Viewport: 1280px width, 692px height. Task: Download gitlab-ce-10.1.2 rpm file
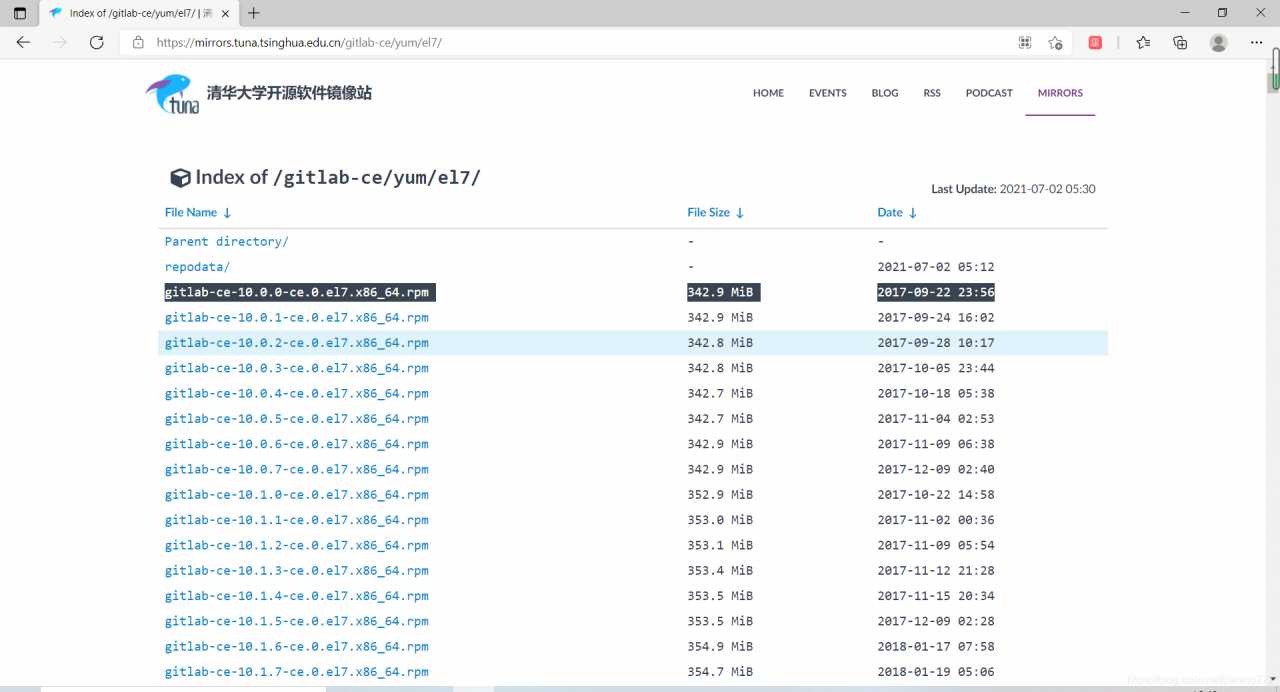point(297,546)
